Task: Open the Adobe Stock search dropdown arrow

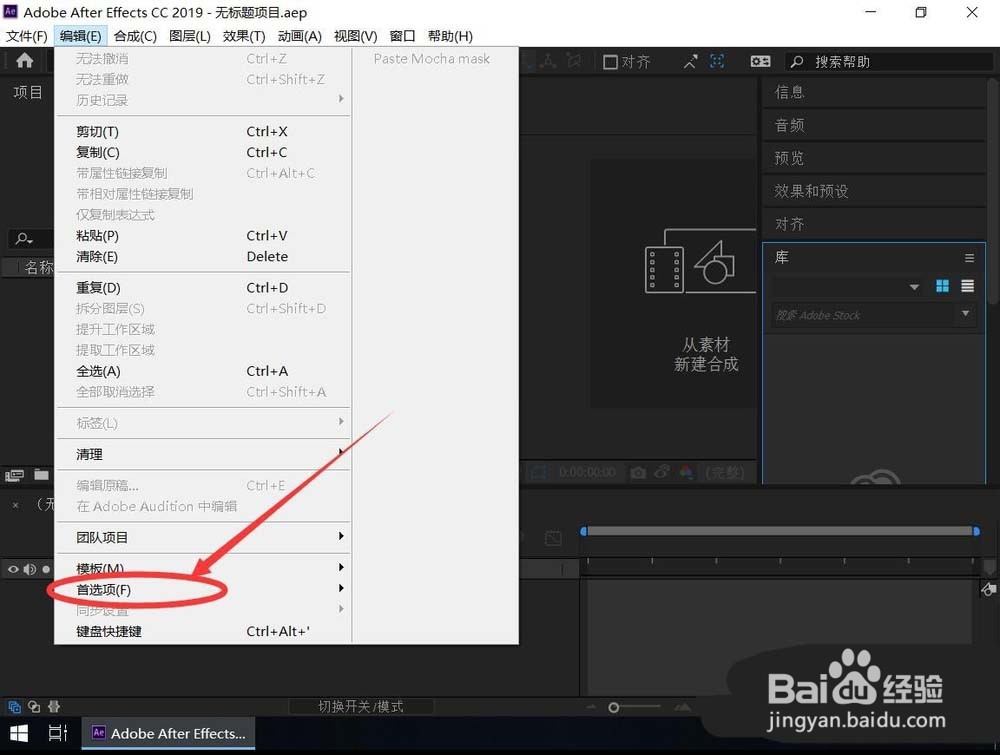Action: (x=966, y=313)
